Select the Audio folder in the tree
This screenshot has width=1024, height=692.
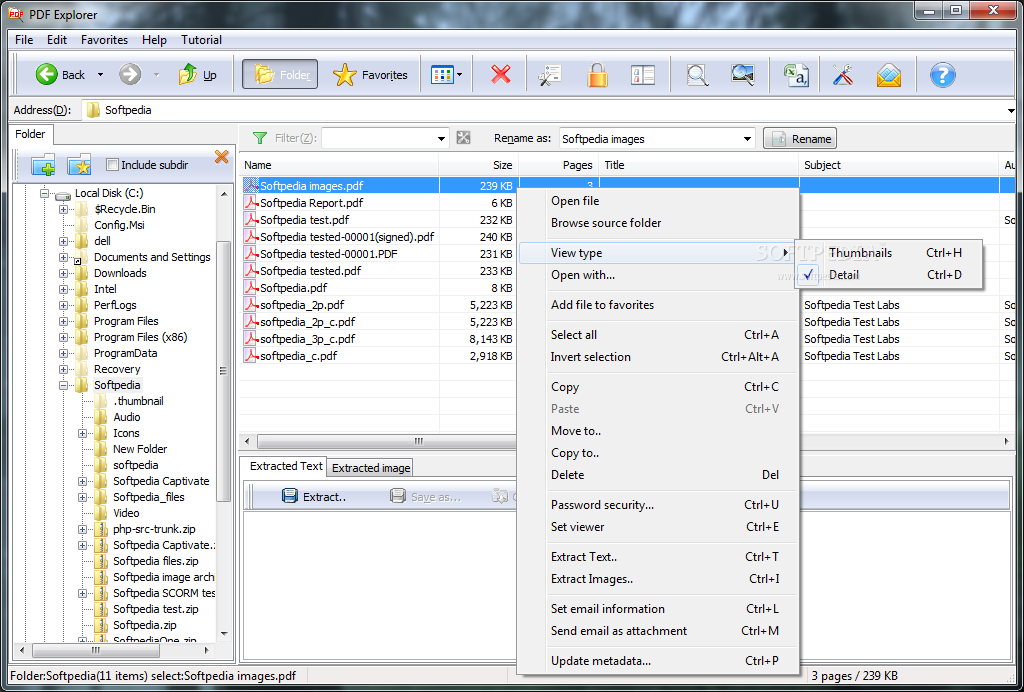point(126,417)
